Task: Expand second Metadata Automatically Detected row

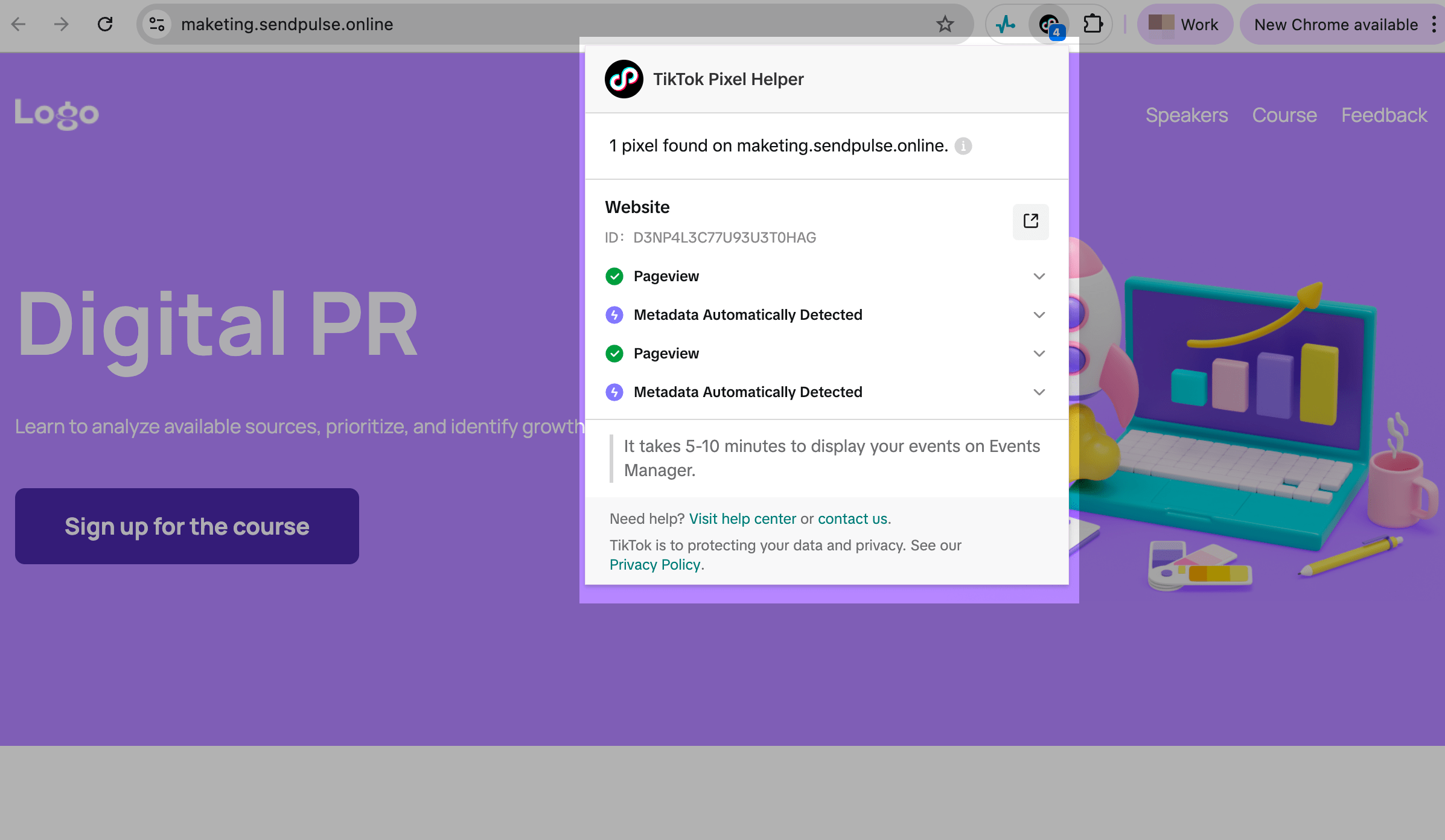Action: tap(1039, 392)
